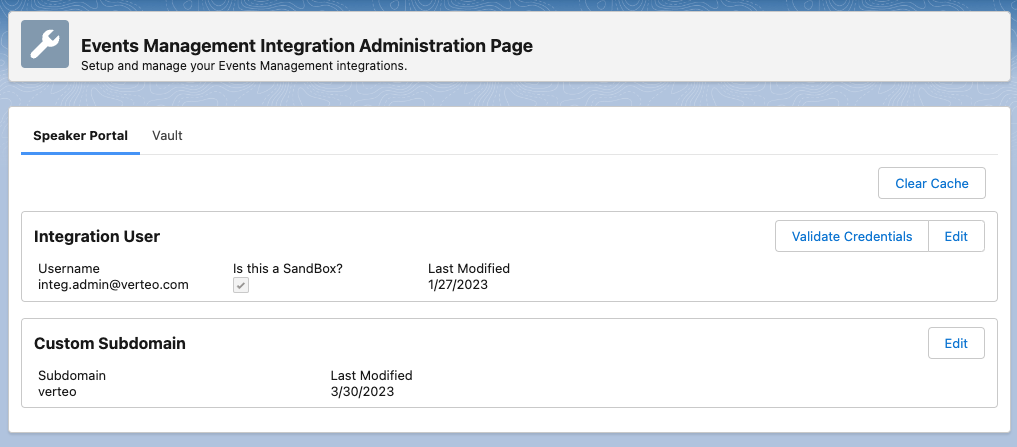The height and width of the screenshot is (447, 1017).
Task: Click the verteo subdomain value
Action: pos(57,392)
